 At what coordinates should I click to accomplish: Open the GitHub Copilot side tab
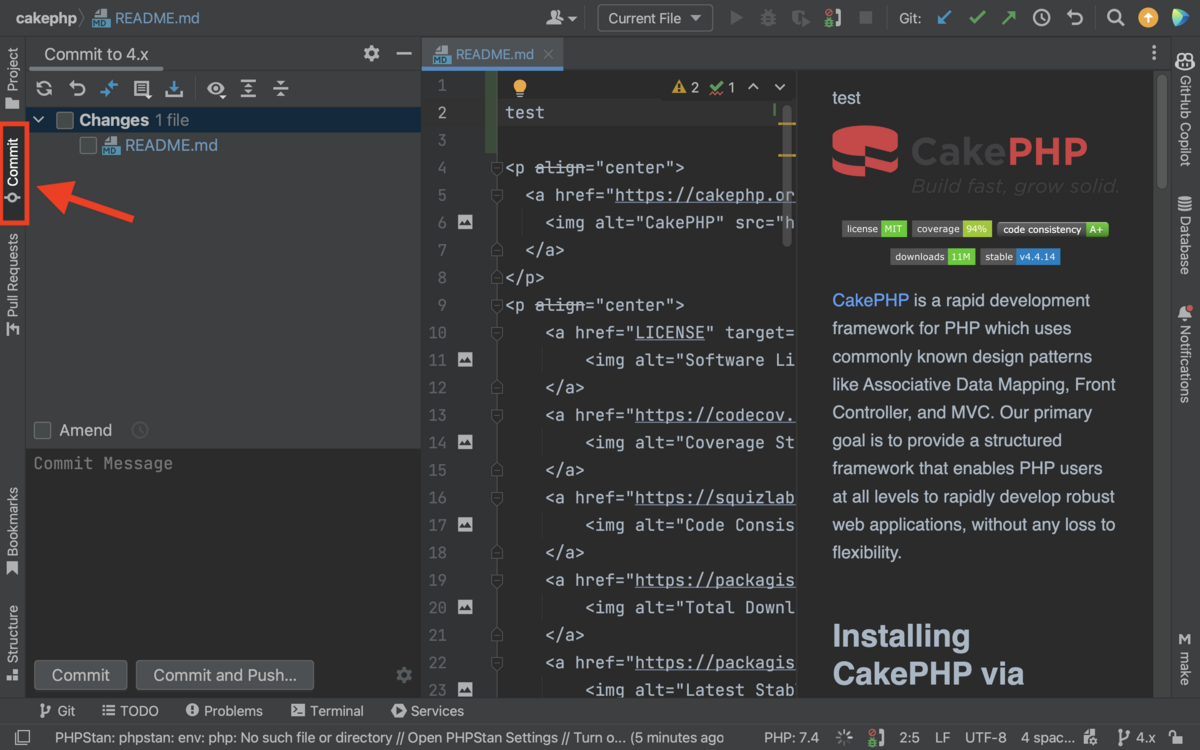1186,108
